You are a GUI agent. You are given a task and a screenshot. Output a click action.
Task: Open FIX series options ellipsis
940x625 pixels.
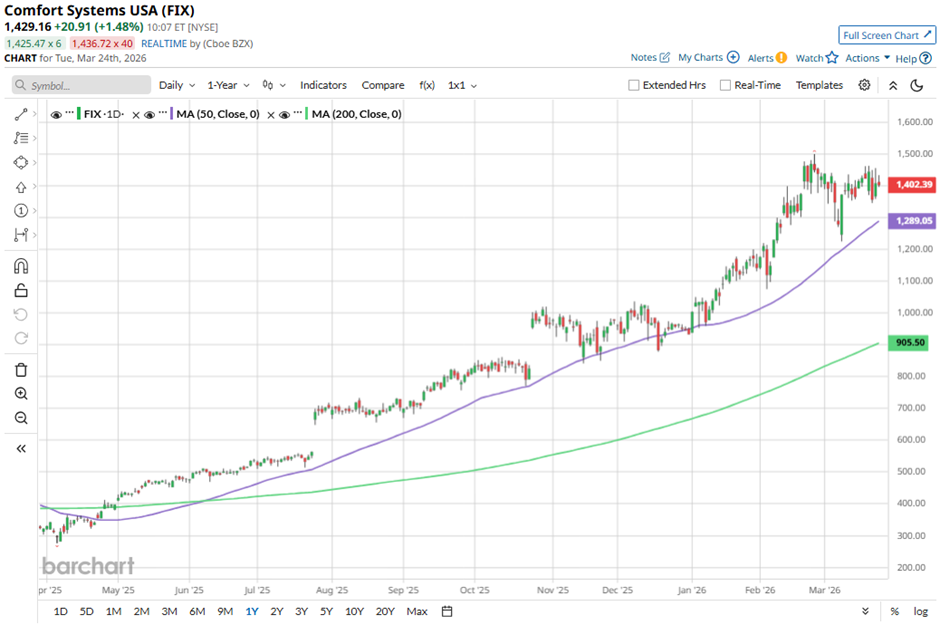(70, 112)
